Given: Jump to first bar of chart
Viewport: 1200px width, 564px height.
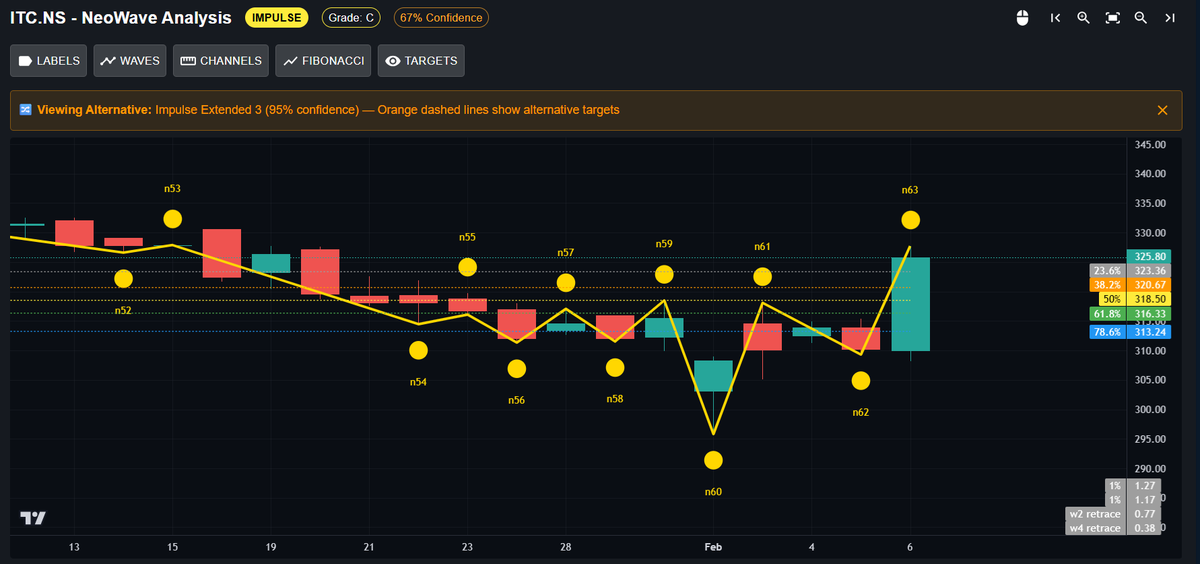Looking at the screenshot, I should (1055, 18).
